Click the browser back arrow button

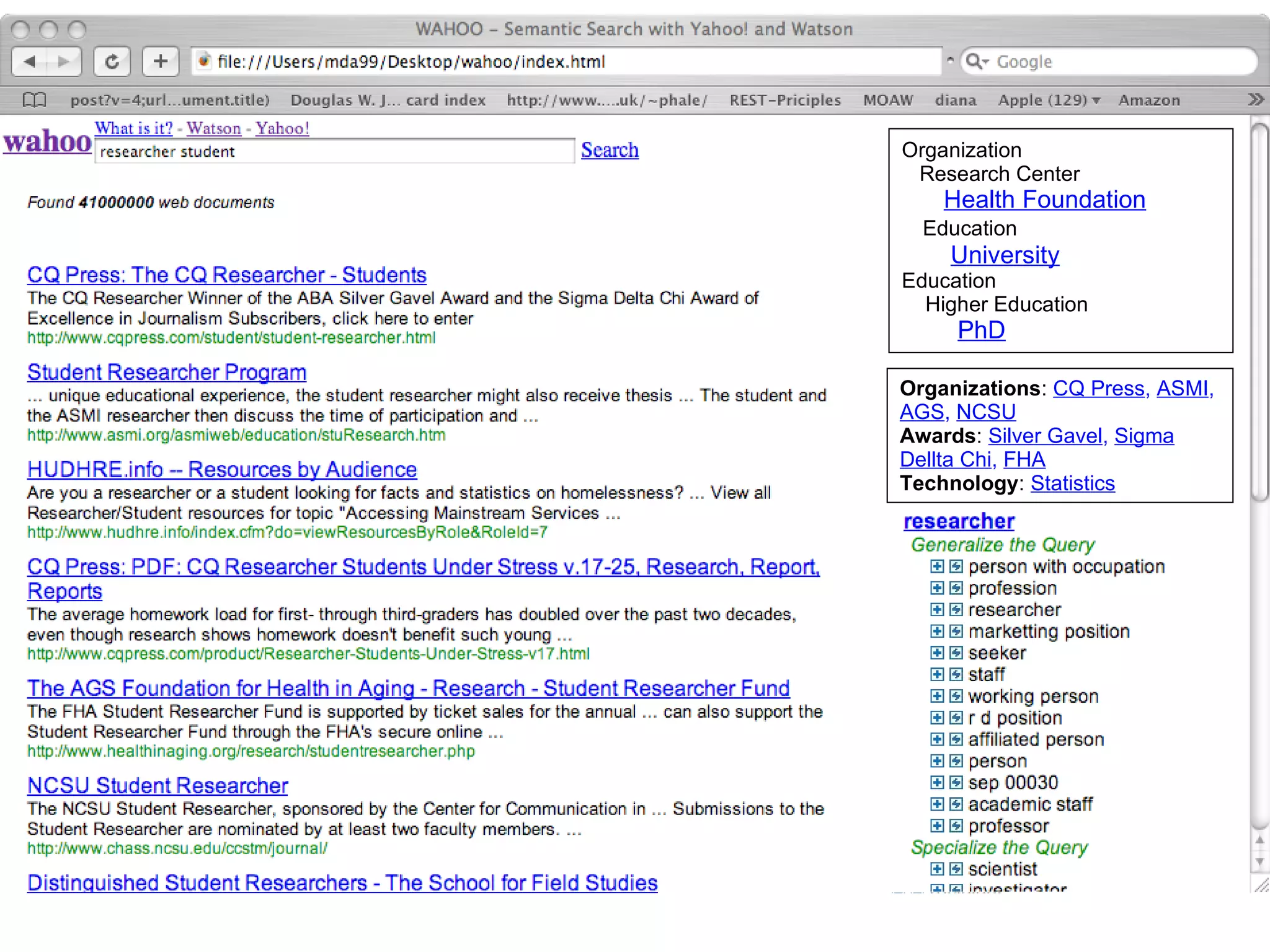29,61
